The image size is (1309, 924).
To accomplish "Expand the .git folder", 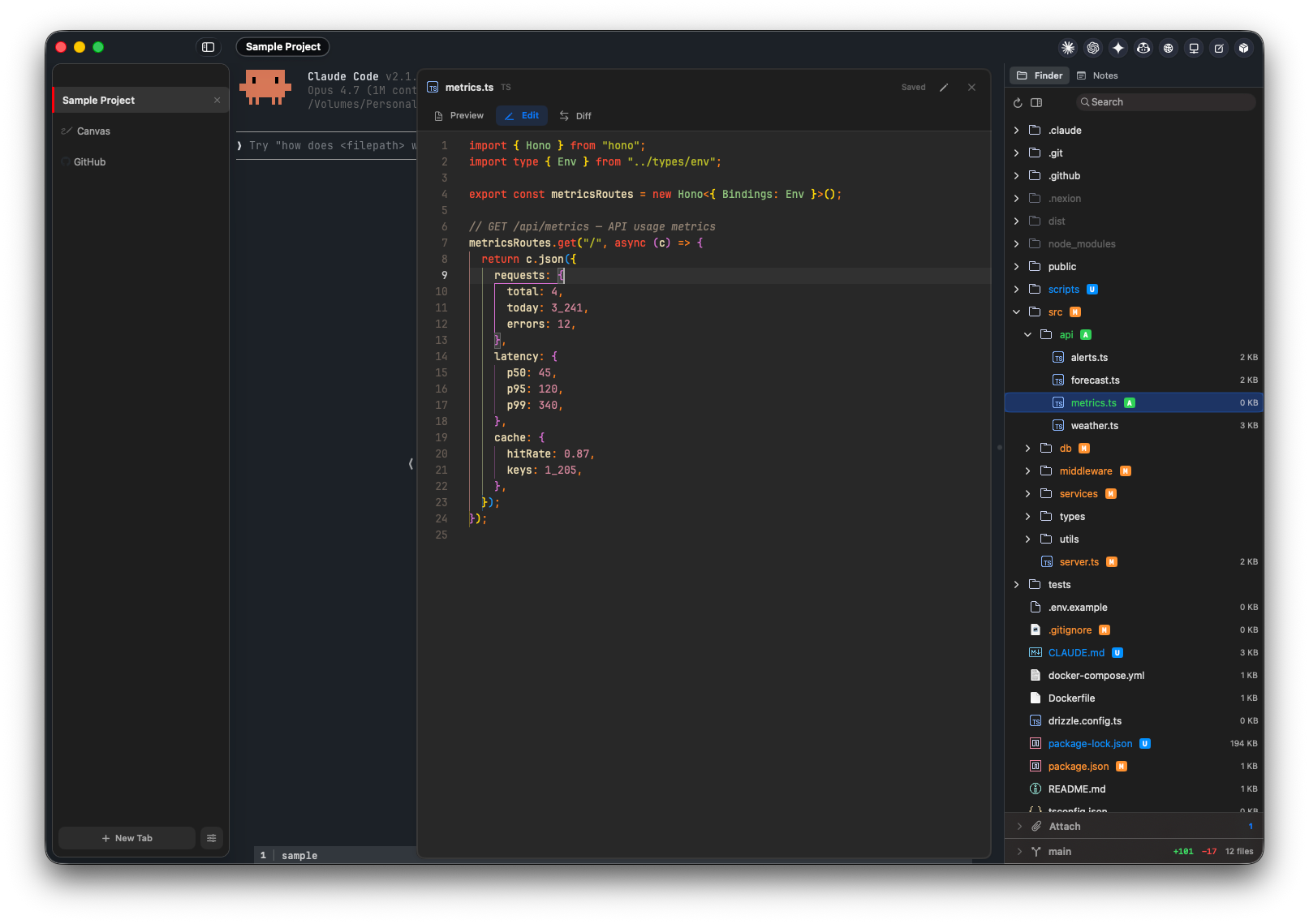I will click(1017, 153).
